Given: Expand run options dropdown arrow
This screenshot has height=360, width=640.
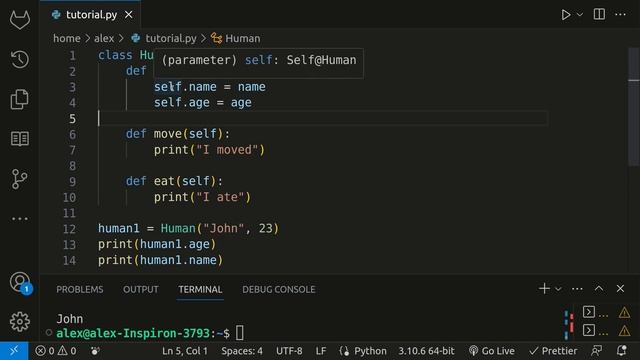Looking at the screenshot, I should coord(580,15).
